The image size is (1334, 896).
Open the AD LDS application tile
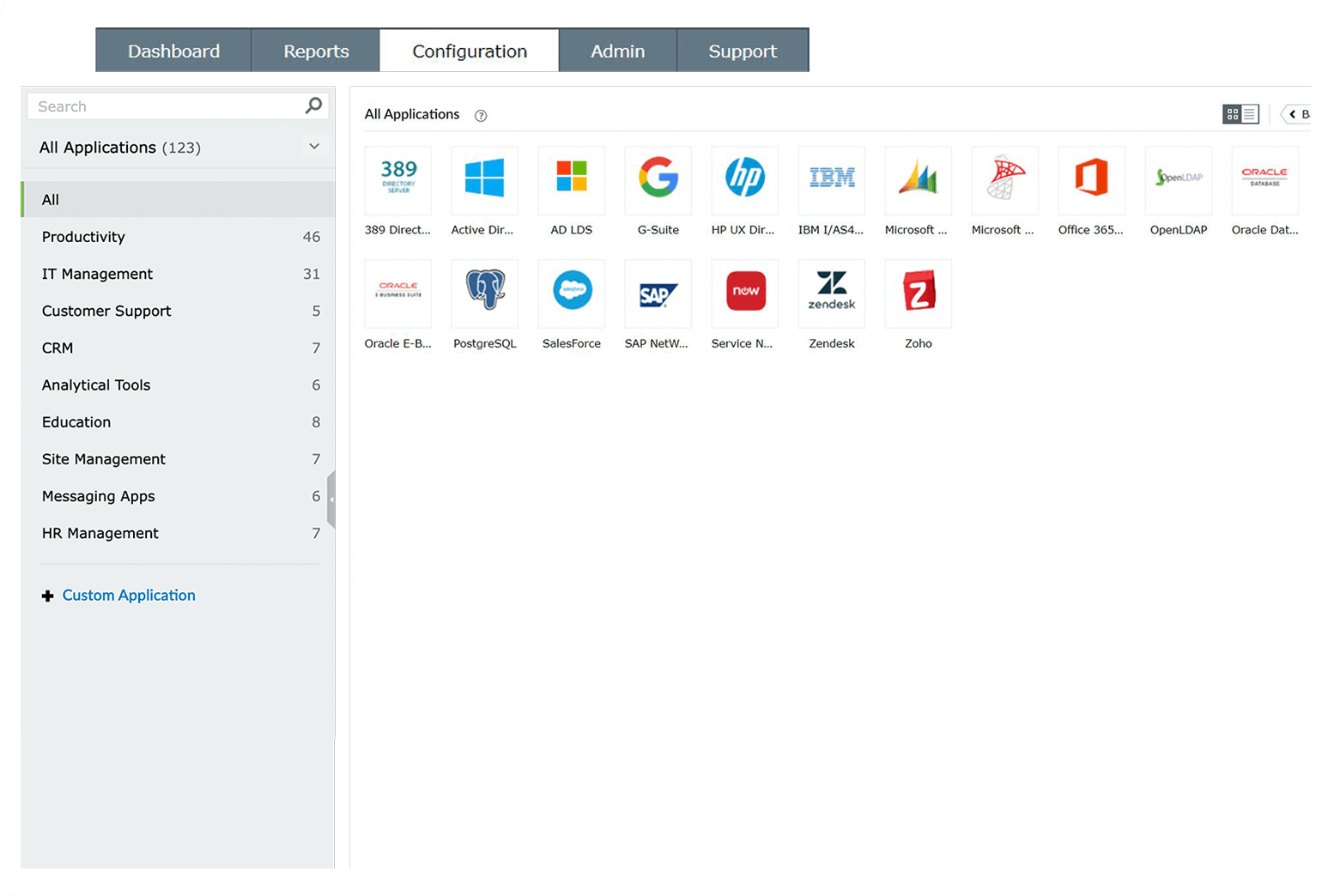click(572, 180)
